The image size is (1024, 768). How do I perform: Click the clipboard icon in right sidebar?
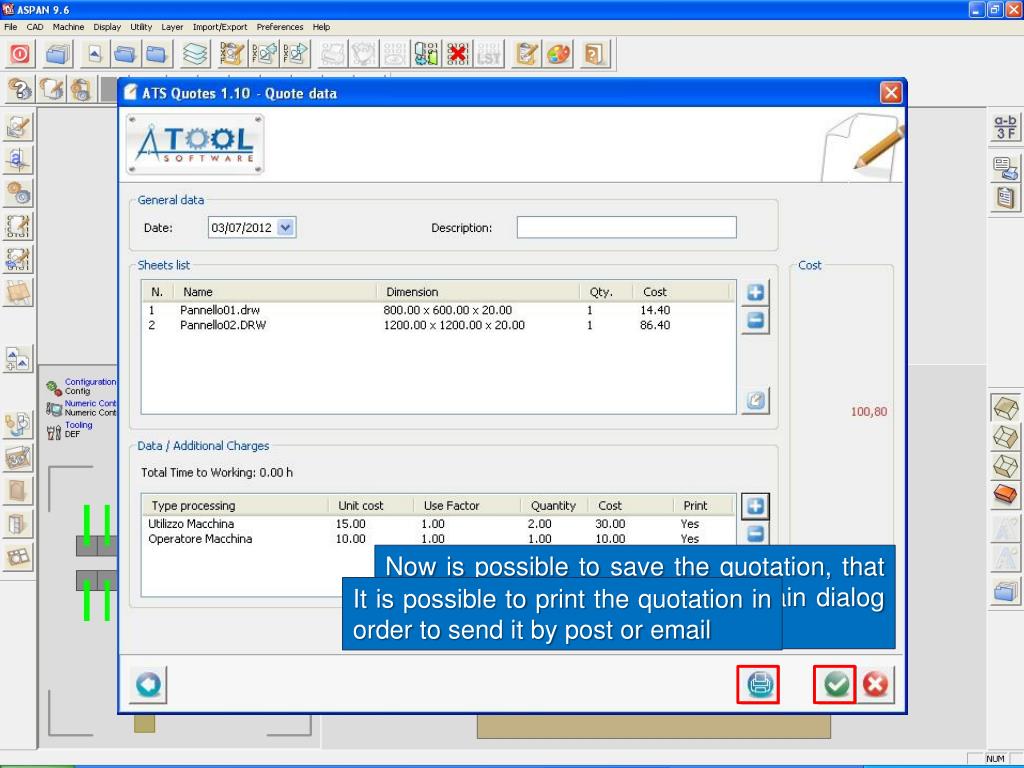1005,197
